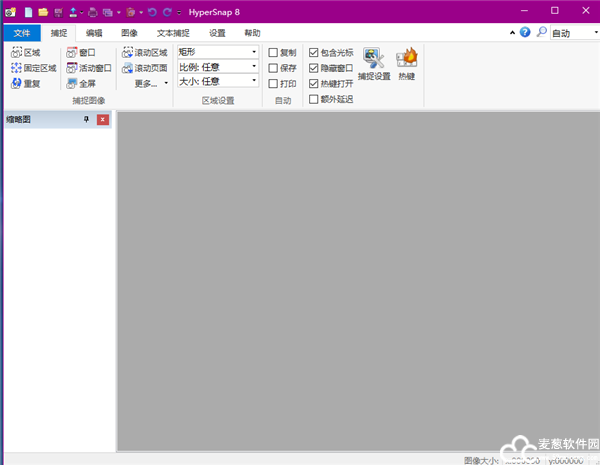
Task: Uncheck the 包含光标 include cursor option
Action: 314,52
